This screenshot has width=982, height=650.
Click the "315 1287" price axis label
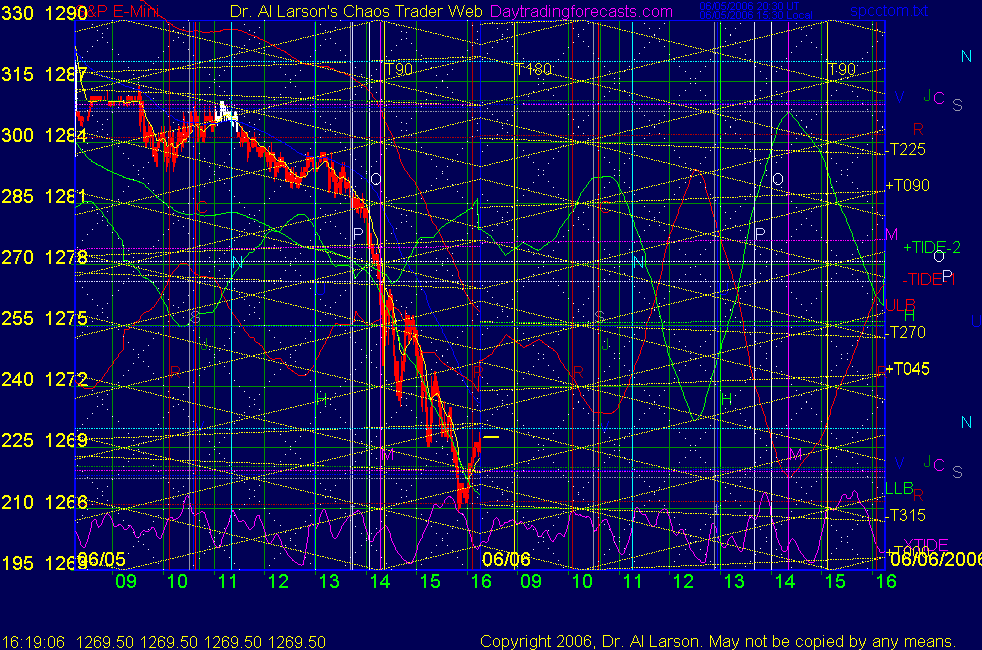[x=44, y=74]
